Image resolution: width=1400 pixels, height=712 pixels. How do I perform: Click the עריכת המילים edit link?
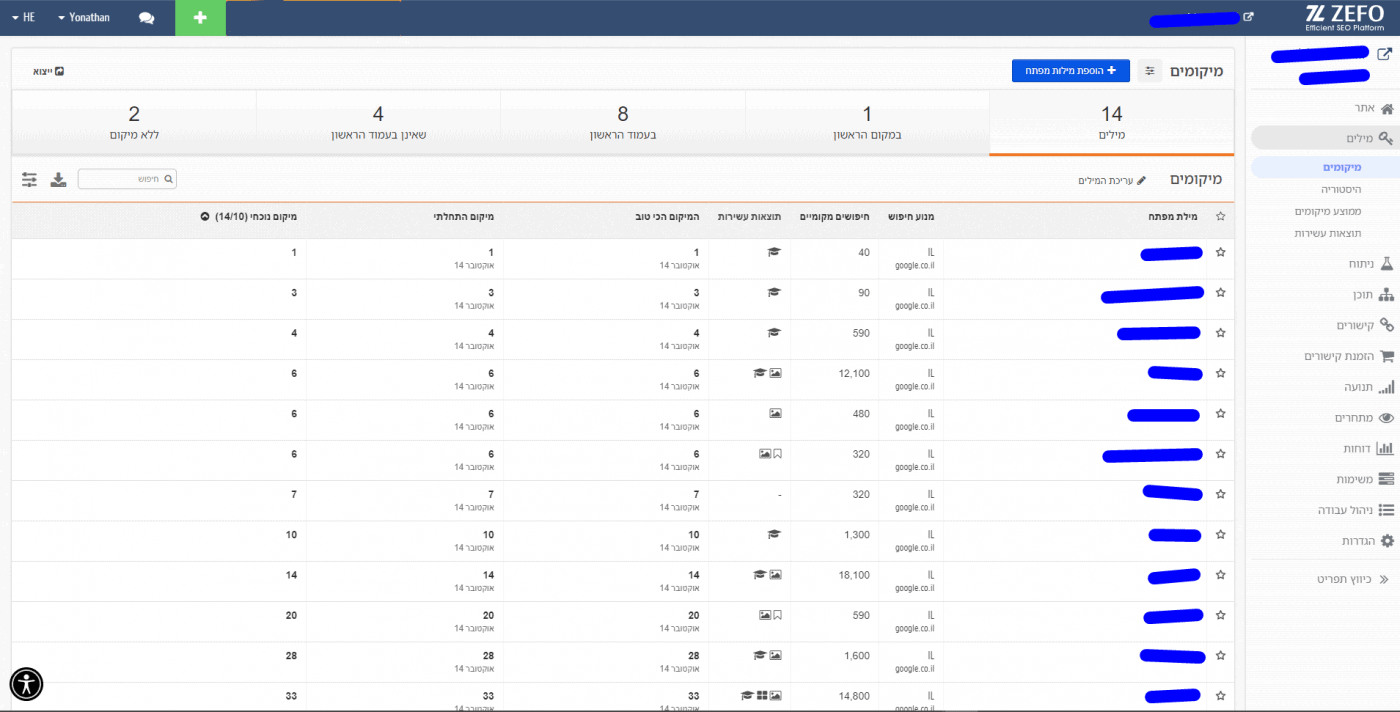(x=1112, y=180)
